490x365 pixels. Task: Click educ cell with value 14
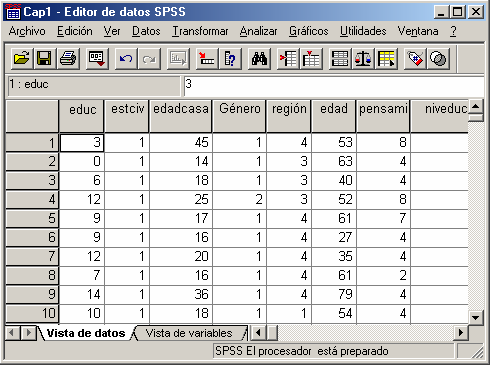(x=82, y=294)
